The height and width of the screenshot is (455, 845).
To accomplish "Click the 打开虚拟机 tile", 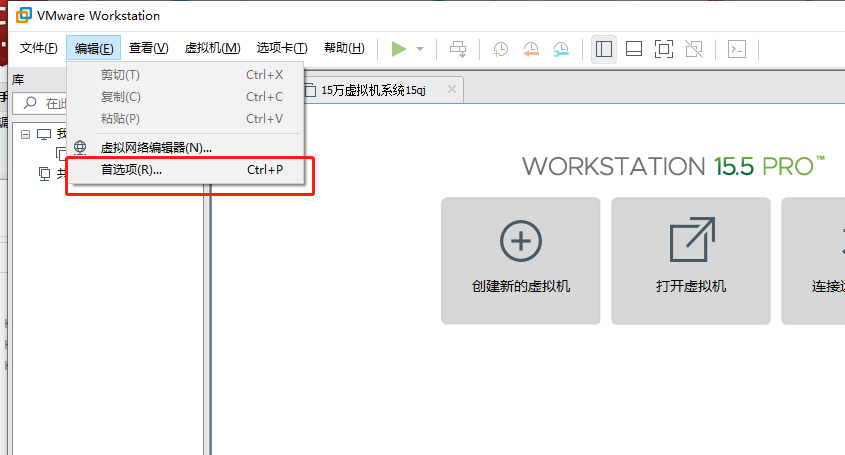I will pos(691,260).
